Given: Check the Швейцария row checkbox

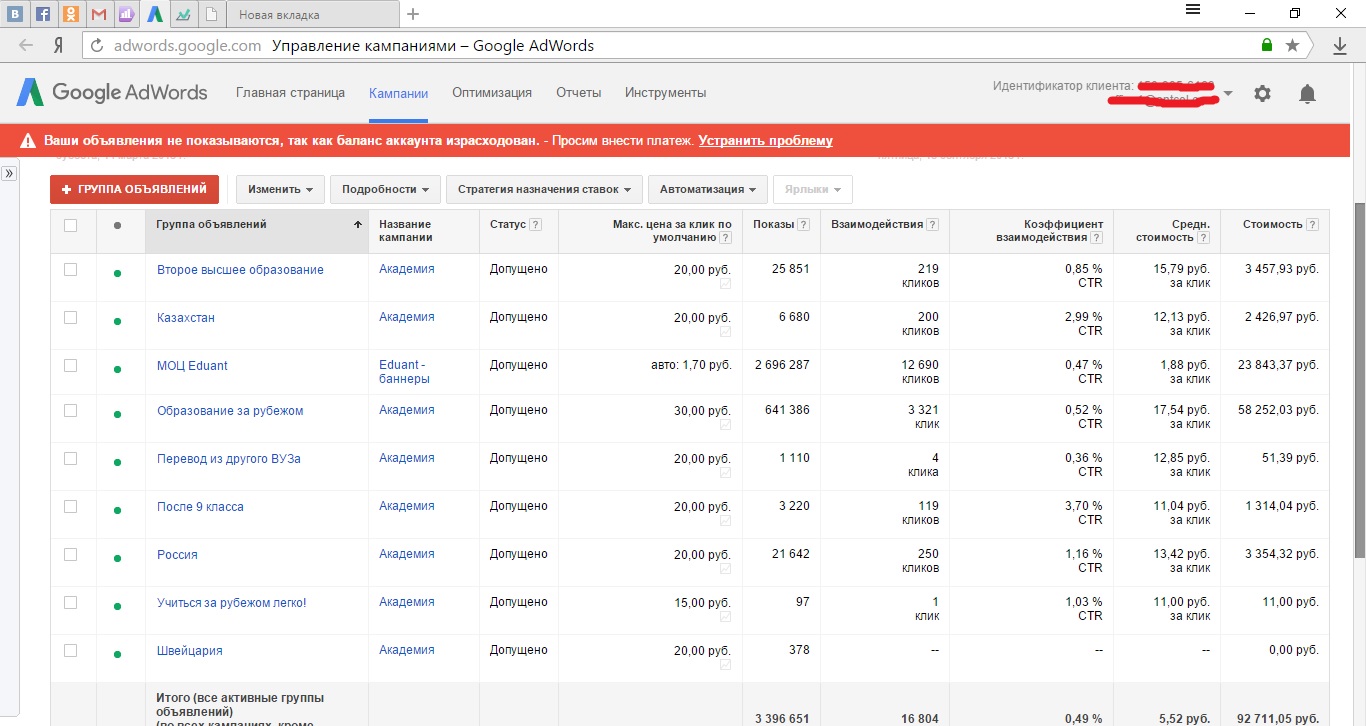Looking at the screenshot, I should point(70,651).
